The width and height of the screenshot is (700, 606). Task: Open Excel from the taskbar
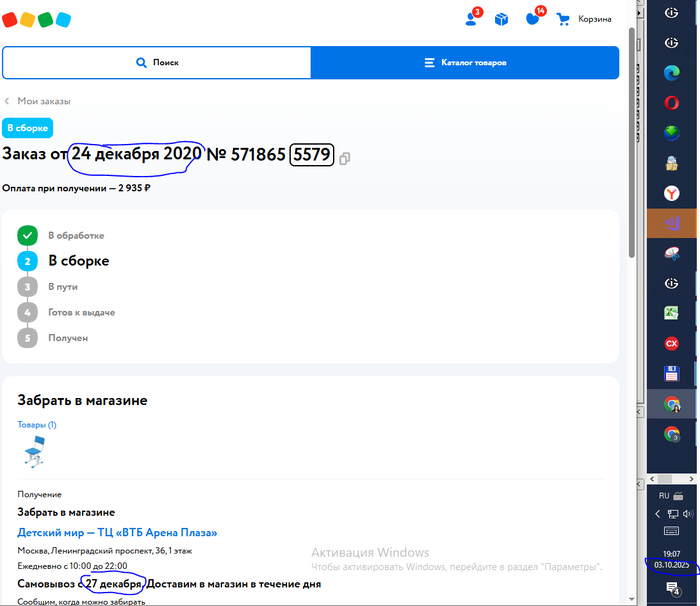pos(672,313)
